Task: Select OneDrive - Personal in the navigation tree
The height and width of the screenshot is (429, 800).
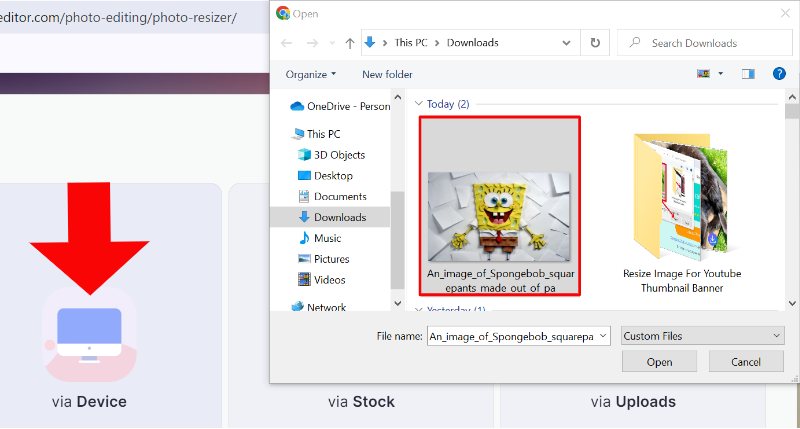Action: click(340, 106)
